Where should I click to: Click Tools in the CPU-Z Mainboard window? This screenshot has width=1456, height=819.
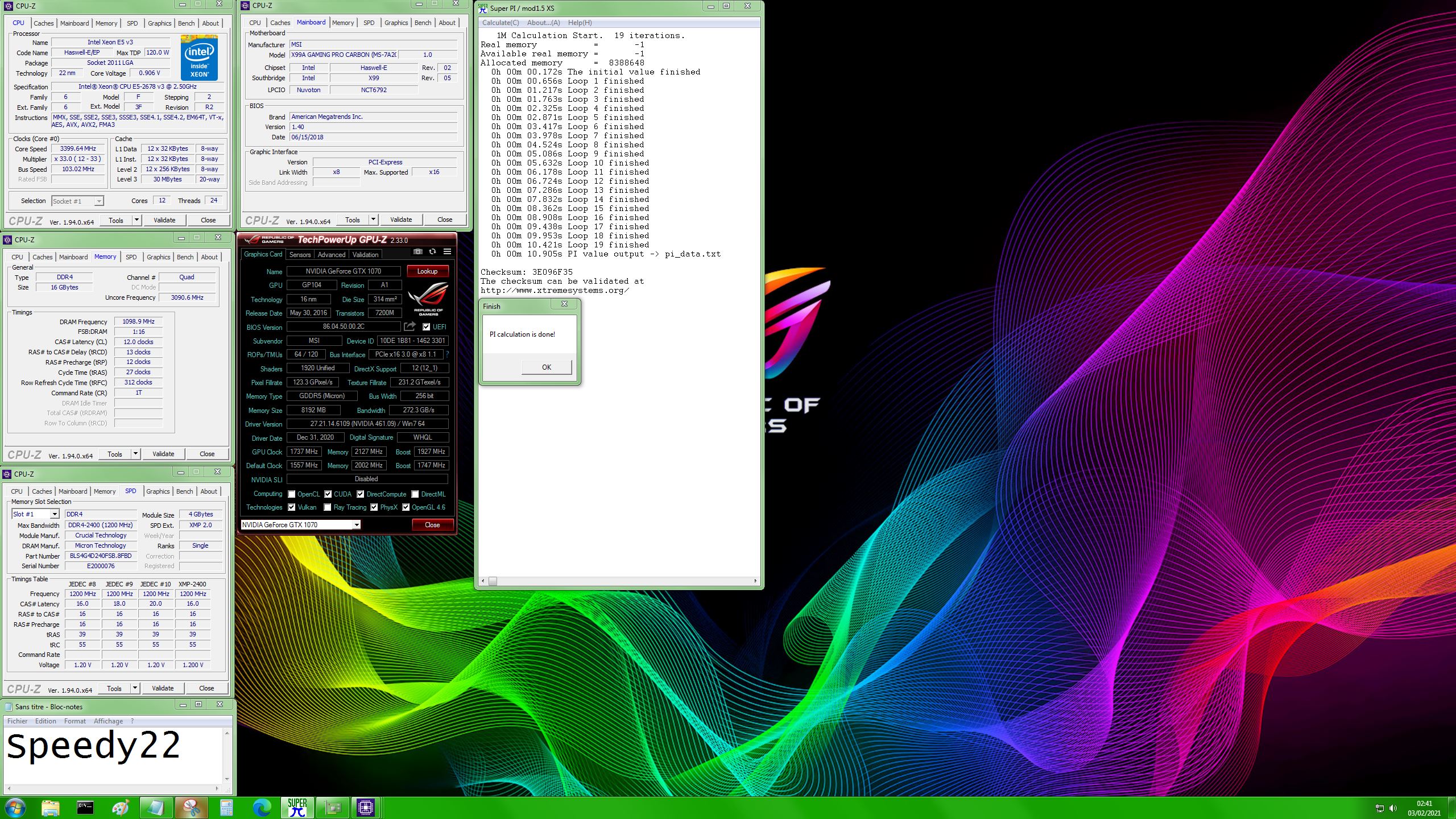tap(353, 220)
